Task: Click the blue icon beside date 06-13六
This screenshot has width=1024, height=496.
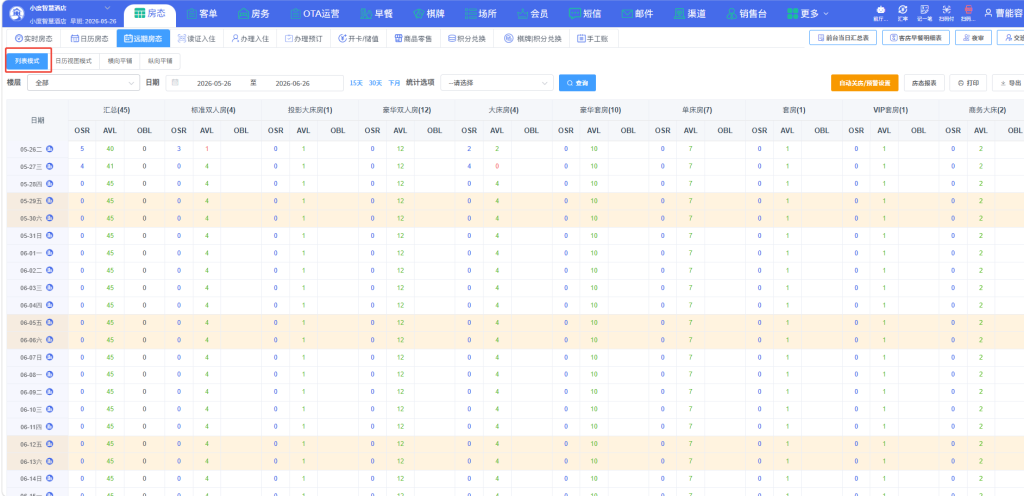Action: [50, 461]
